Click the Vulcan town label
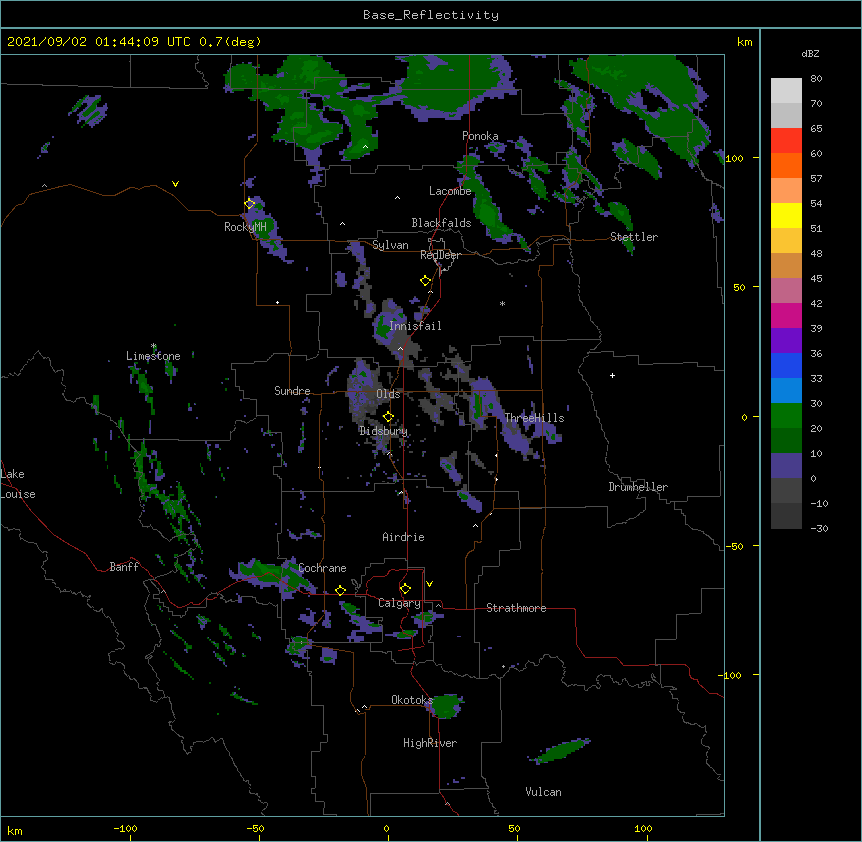The width and height of the screenshot is (862, 842). [x=543, y=792]
